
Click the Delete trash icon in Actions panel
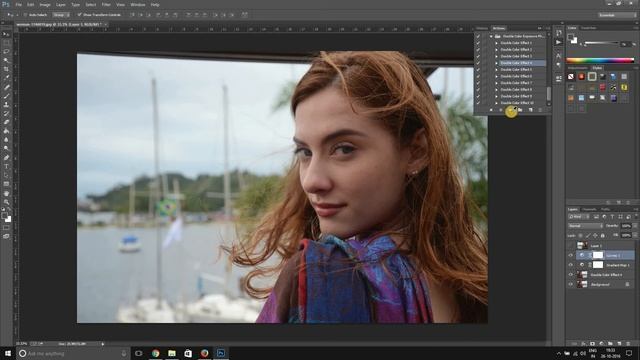[540, 110]
